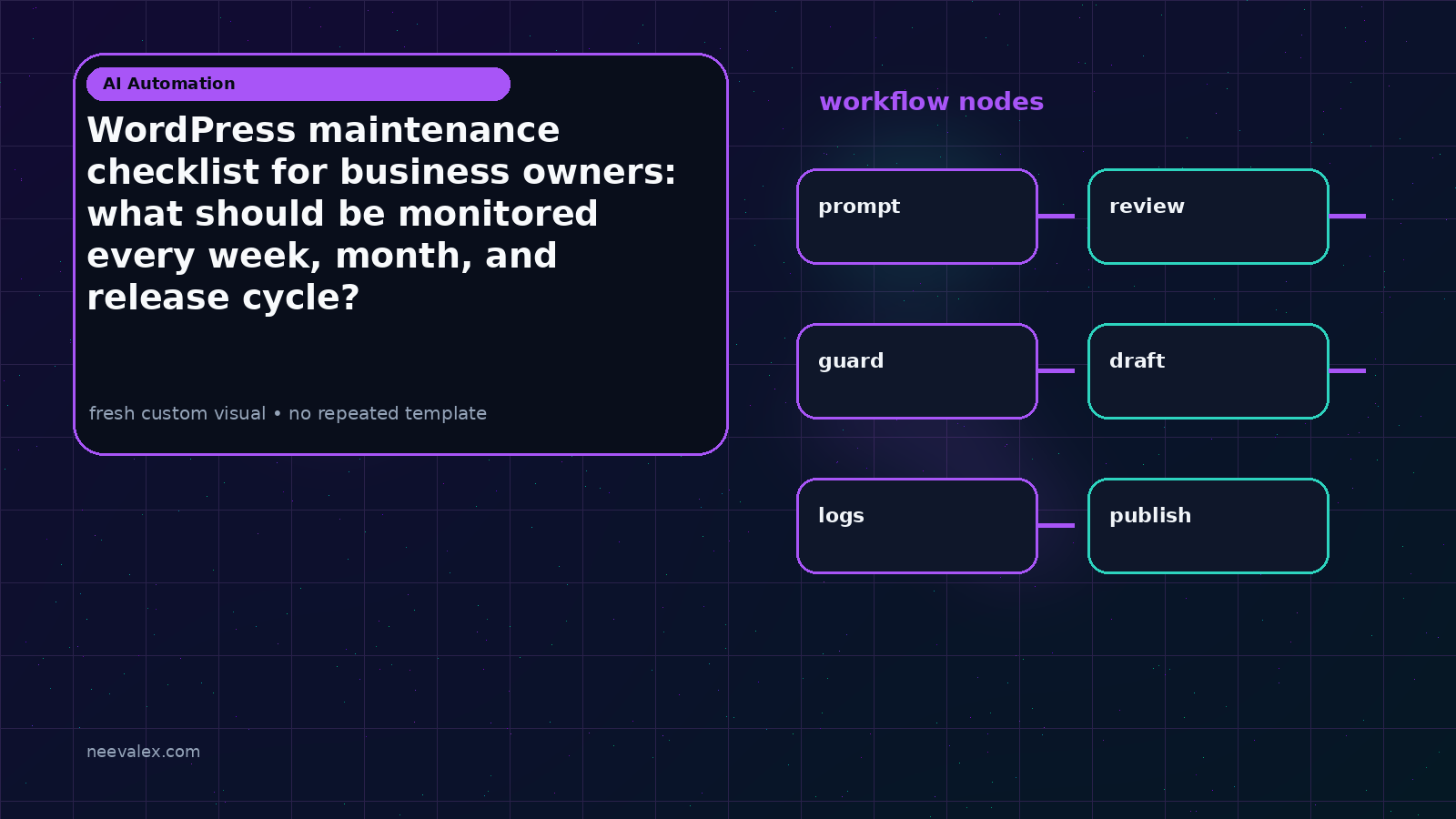Click the AI Automation tag pill
The width and height of the screenshot is (1456, 819).
(298, 84)
